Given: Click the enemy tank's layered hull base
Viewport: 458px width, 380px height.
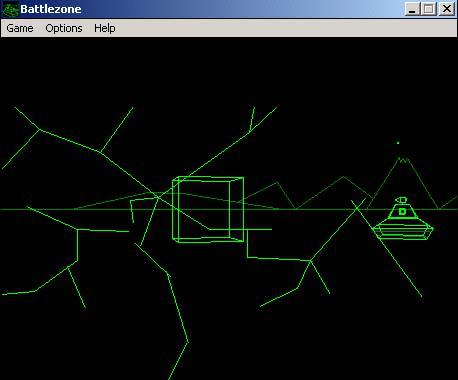Looking at the screenshot, I should coord(403,231).
